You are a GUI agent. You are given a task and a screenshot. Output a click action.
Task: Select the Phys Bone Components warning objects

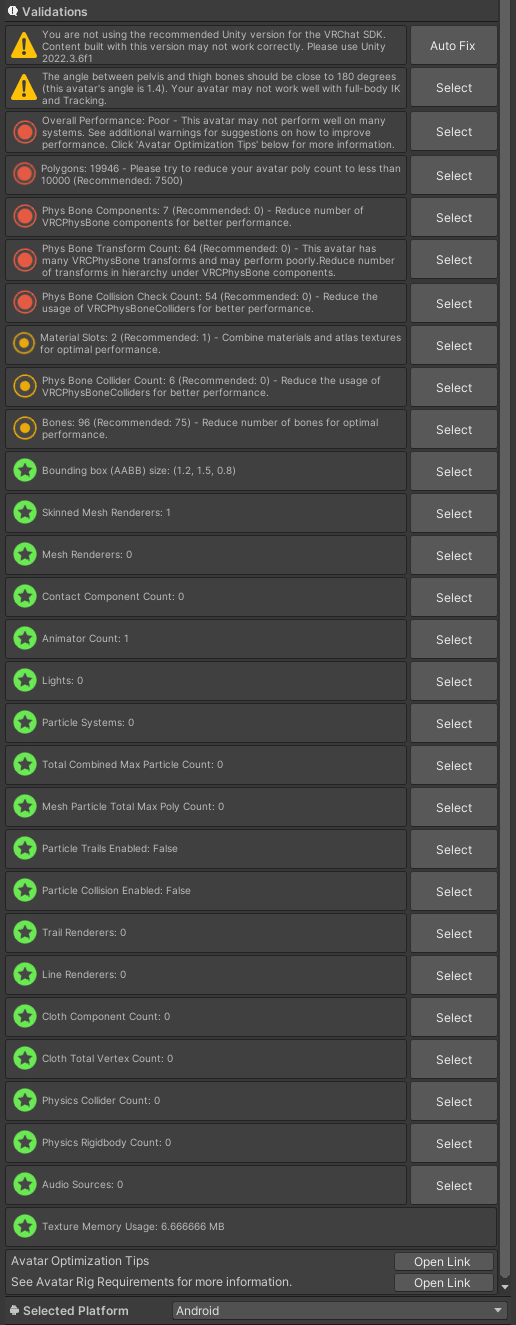coord(453,218)
